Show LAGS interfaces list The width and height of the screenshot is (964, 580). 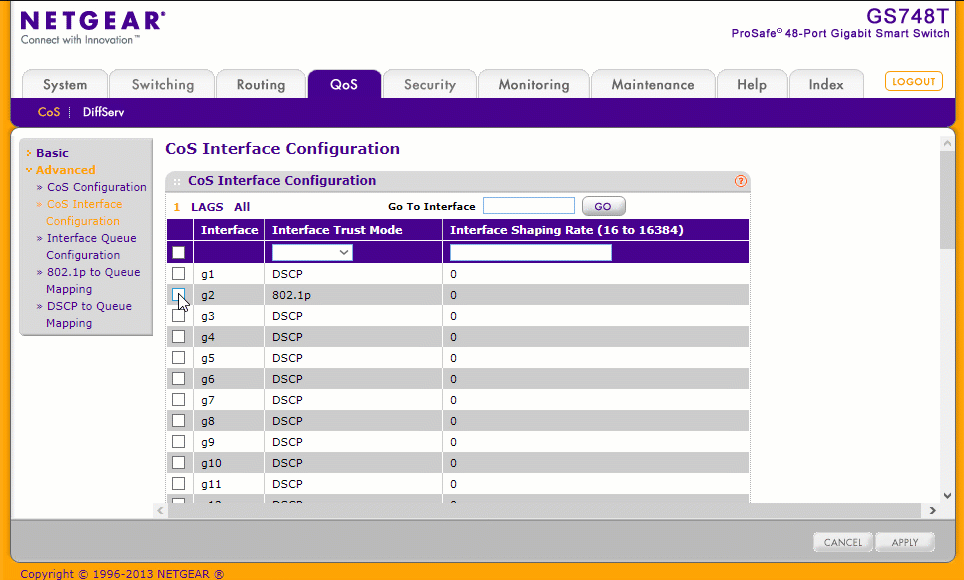click(x=207, y=207)
